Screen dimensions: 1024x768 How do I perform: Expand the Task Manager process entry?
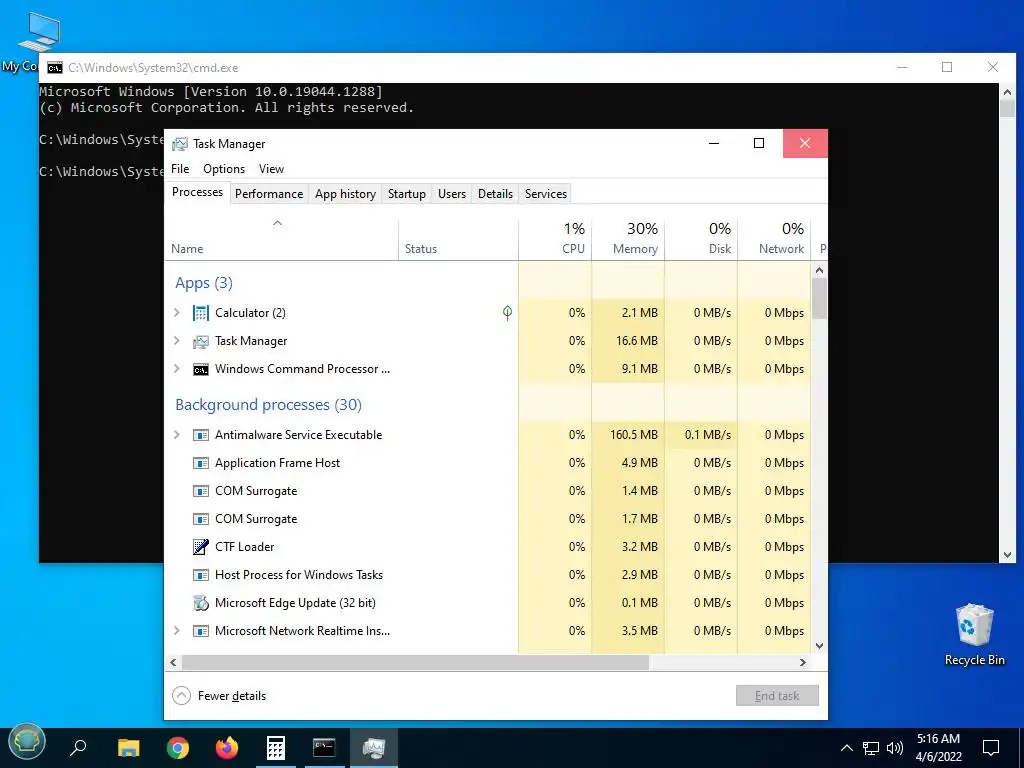[x=176, y=341]
